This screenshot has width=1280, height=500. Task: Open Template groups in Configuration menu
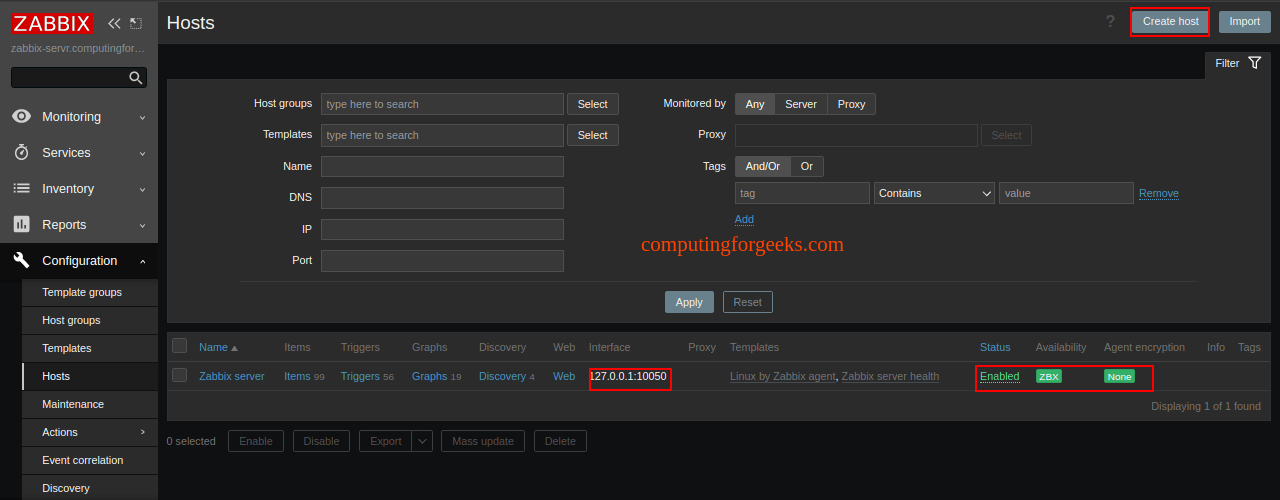point(90,292)
